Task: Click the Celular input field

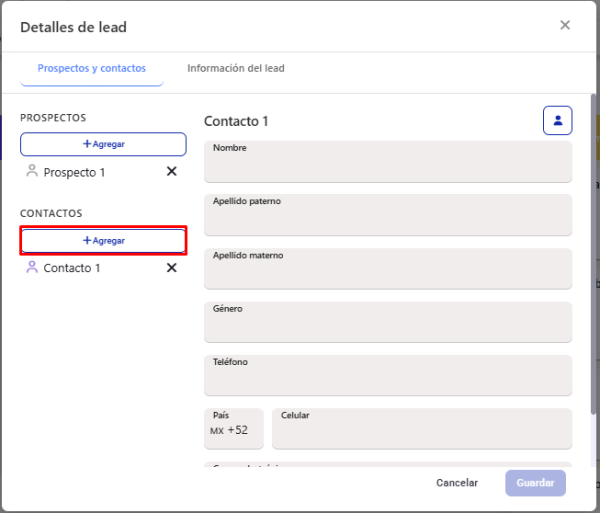Action: [422, 429]
